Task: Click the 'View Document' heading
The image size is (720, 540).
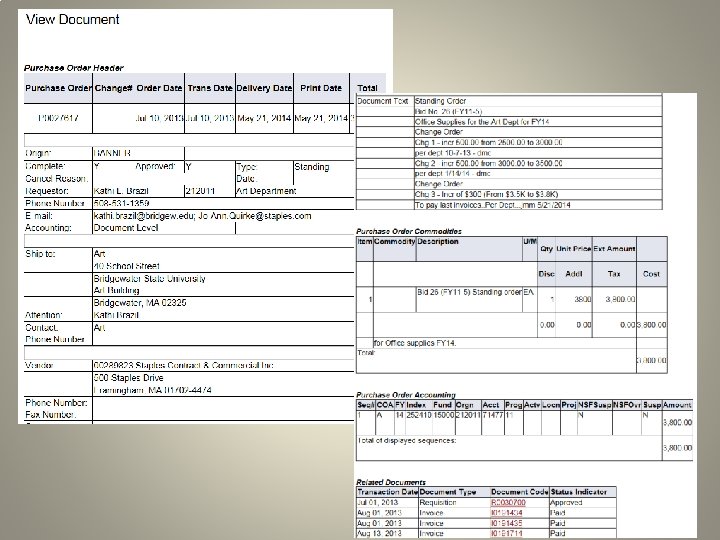Action: [x=73, y=19]
